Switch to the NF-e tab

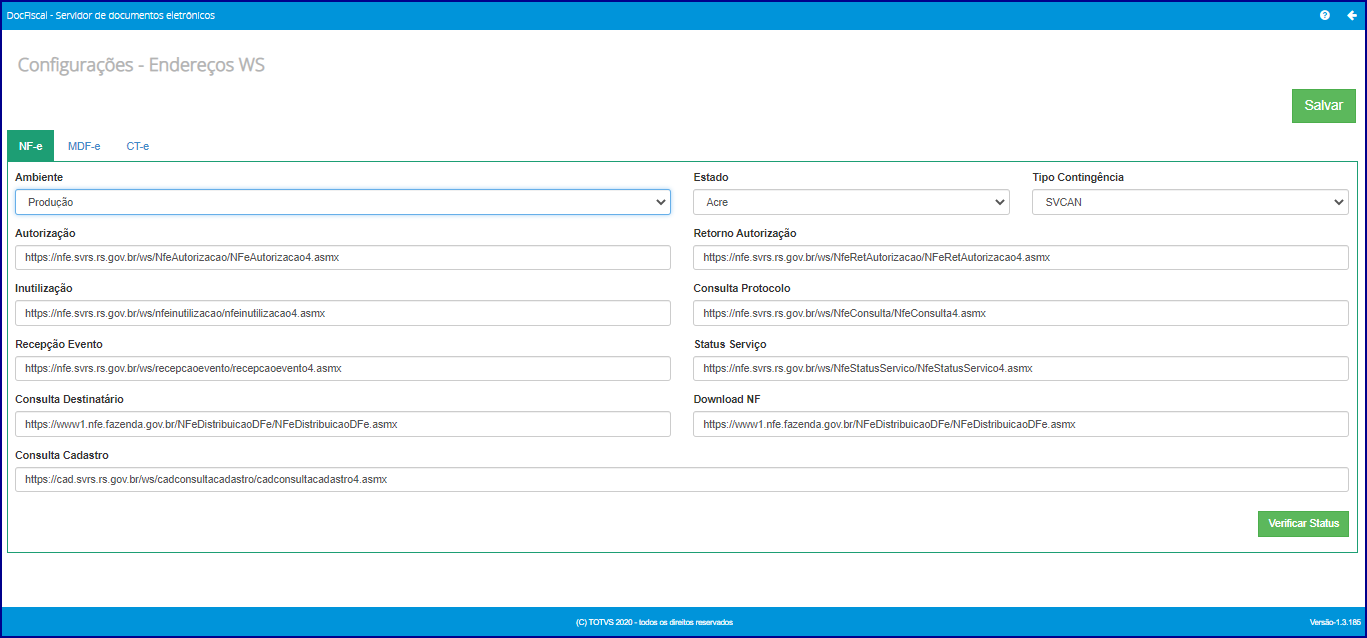tap(30, 146)
